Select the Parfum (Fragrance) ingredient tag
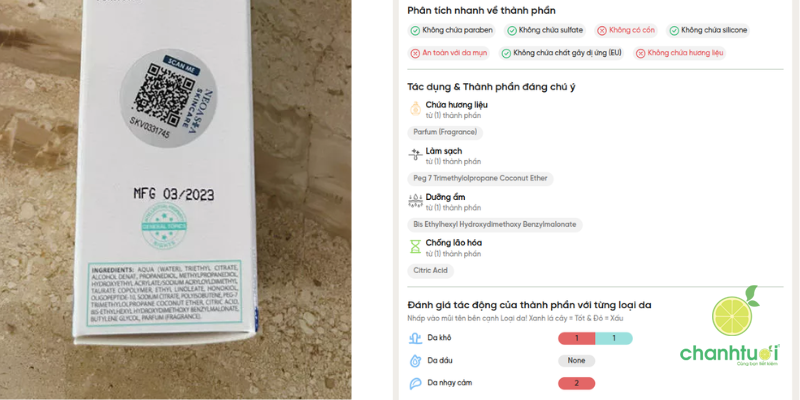Image resolution: width=800 pixels, height=400 pixels. coord(445,132)
